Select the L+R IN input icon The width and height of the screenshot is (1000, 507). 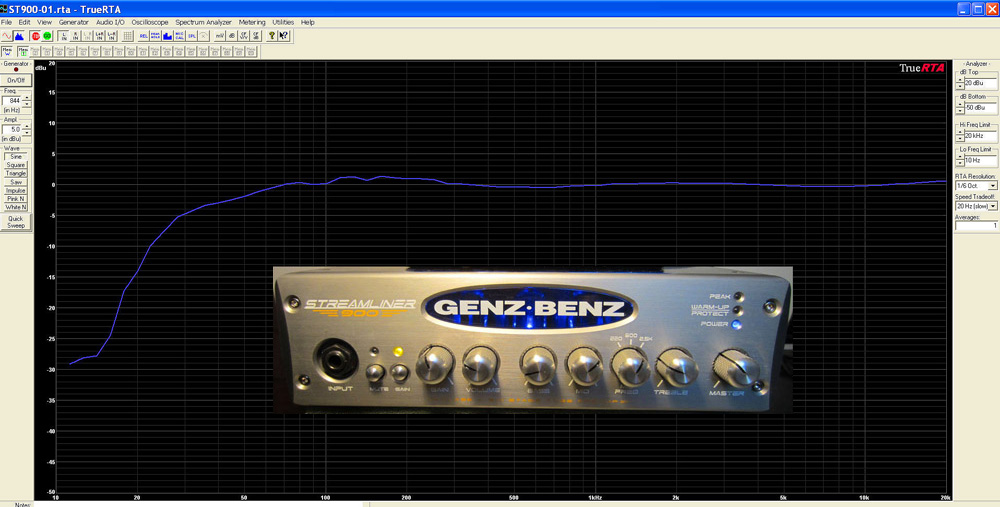coord(99,36)
